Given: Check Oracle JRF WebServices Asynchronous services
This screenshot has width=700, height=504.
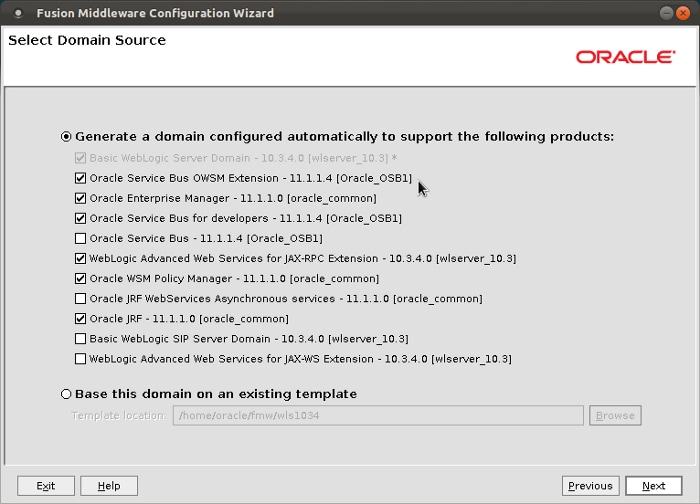Looking at the screenshot, I should pos(81,298).
